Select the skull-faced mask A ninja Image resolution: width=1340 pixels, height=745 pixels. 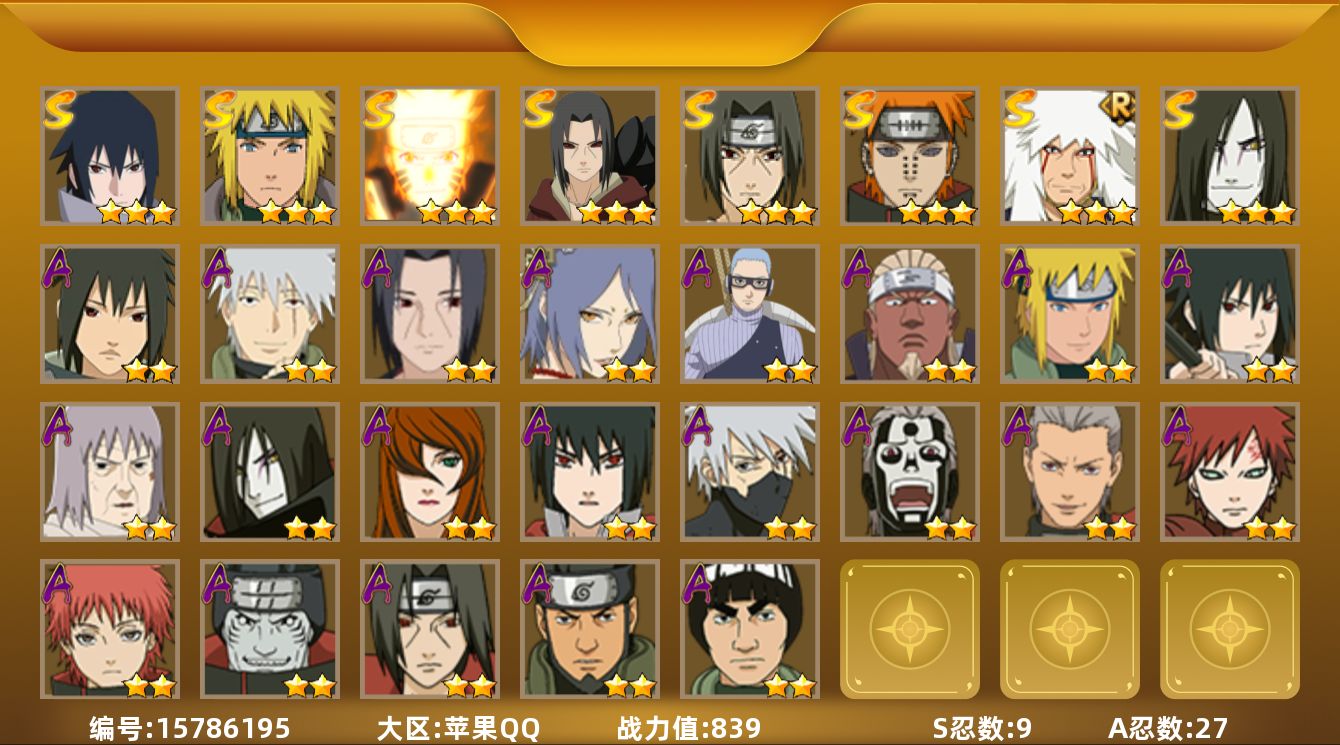(910, 471)
